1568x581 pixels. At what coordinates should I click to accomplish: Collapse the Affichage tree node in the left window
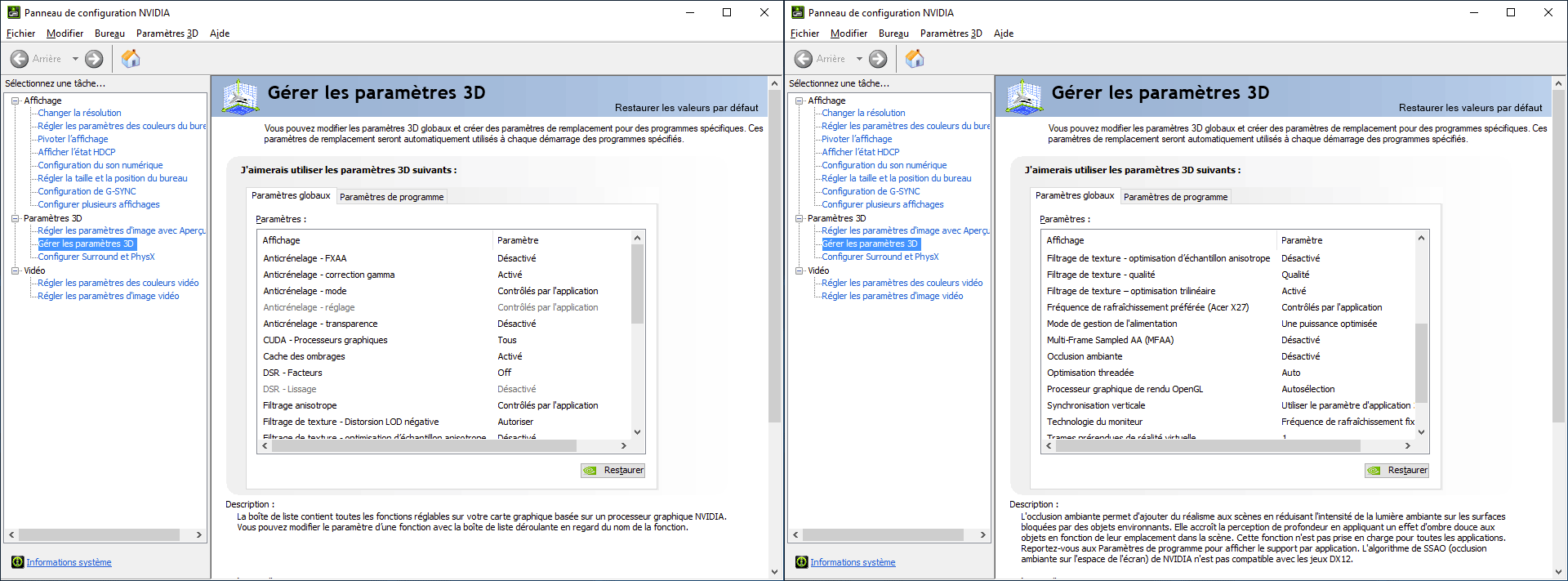point(15,101)
